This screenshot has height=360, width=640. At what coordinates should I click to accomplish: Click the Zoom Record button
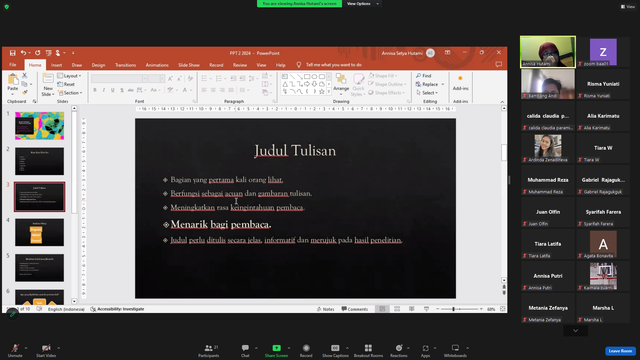[306, 350]
